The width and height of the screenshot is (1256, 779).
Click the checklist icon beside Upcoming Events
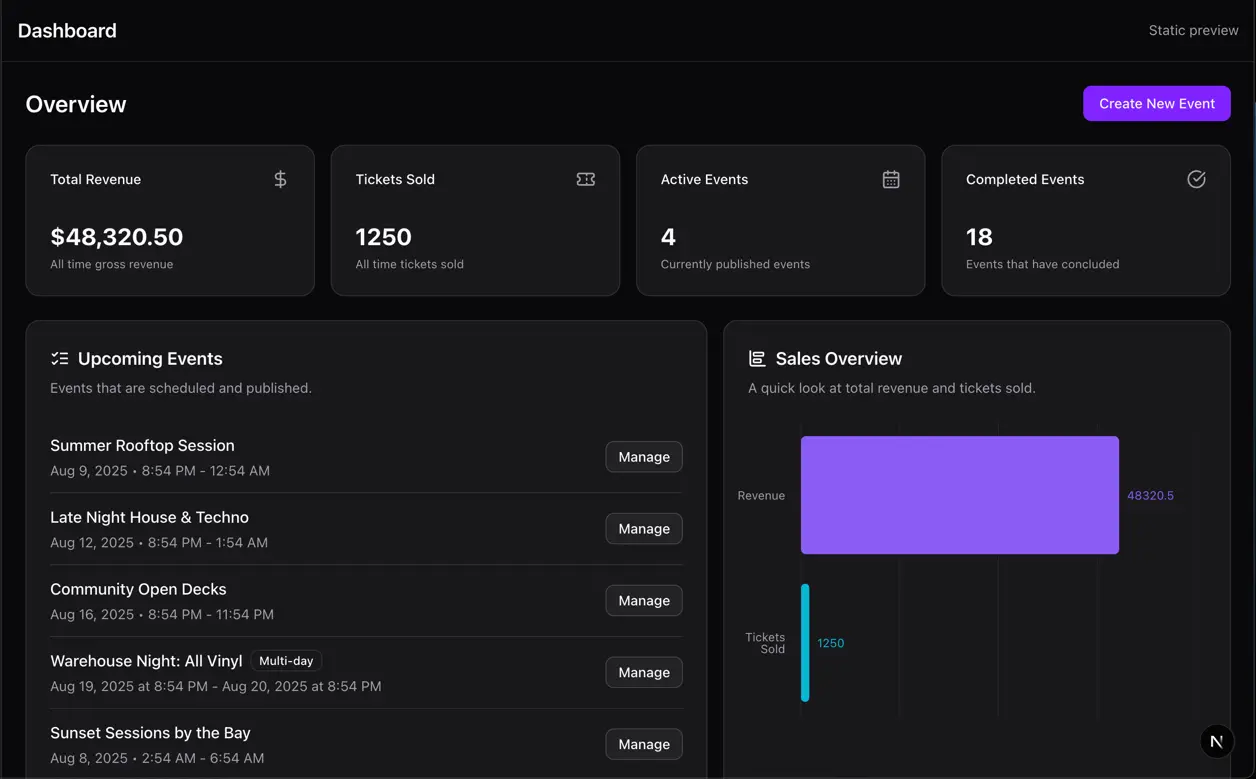click(x=58, y=358)
